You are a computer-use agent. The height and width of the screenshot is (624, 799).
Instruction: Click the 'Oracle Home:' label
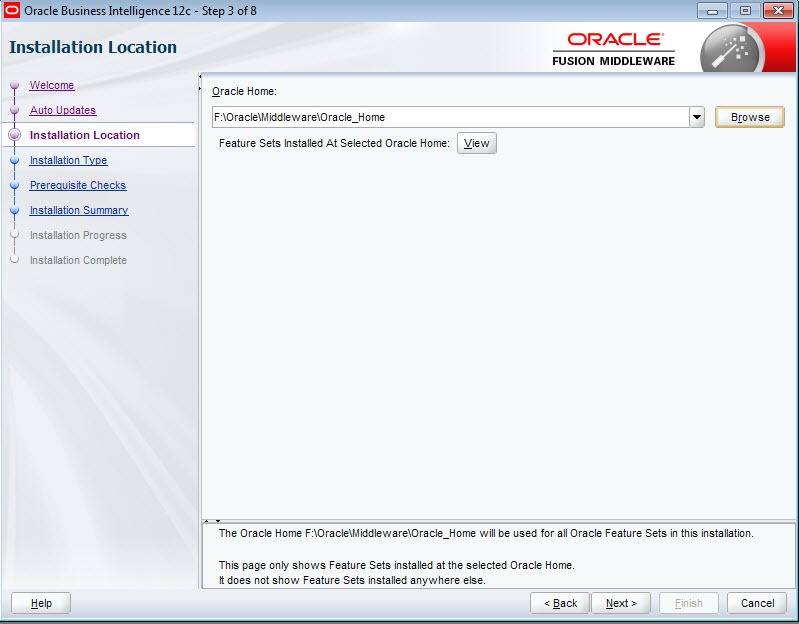click(244, 91)
